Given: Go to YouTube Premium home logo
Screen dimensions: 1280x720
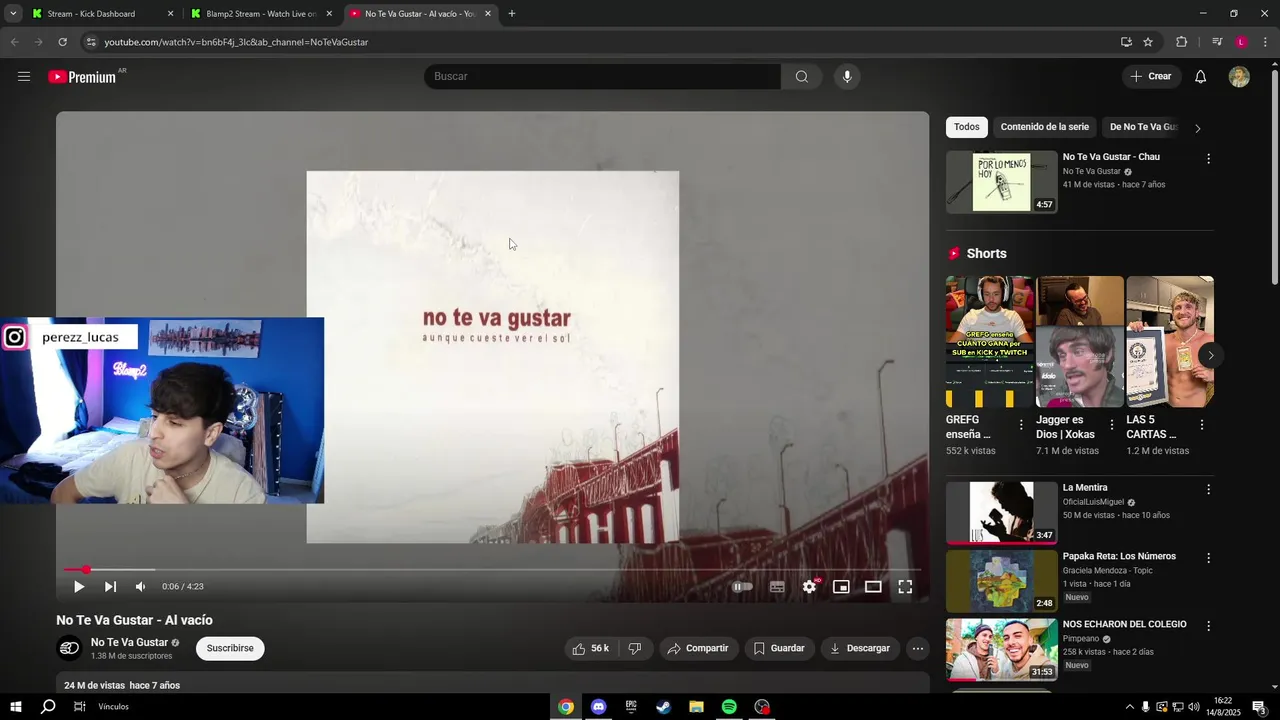Looking at the screenshot, I should [82, 77].
